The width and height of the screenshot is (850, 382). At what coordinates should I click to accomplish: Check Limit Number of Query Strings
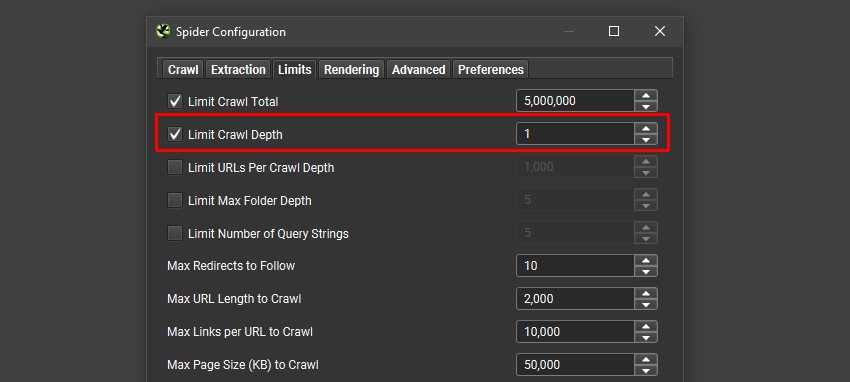click(175, 234)
